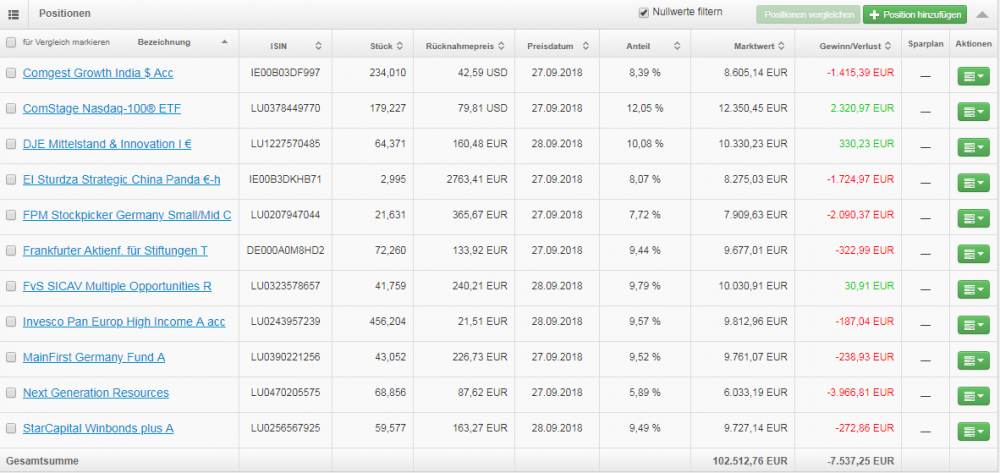Image resolution: width=1000 pixels, height=473 pixels.
Task: Open actions menu for EI Sturdza China Panda
Action: [973, 182]
